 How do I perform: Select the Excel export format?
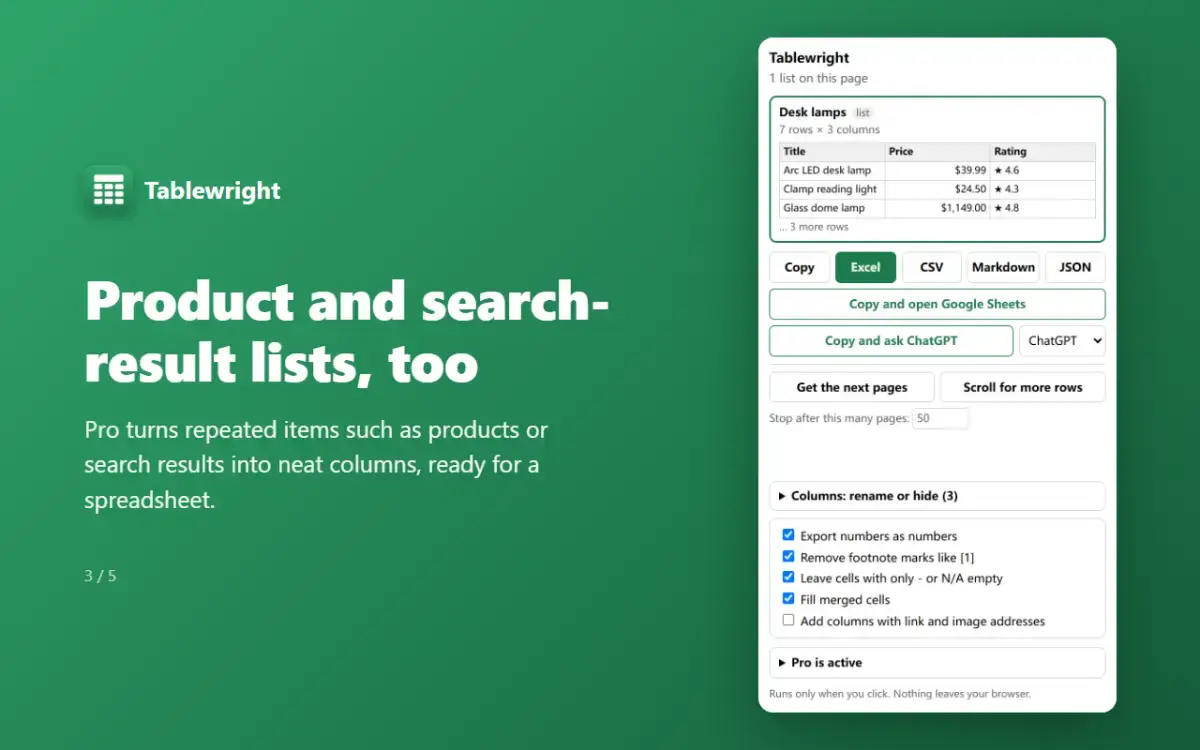[865, 267]
